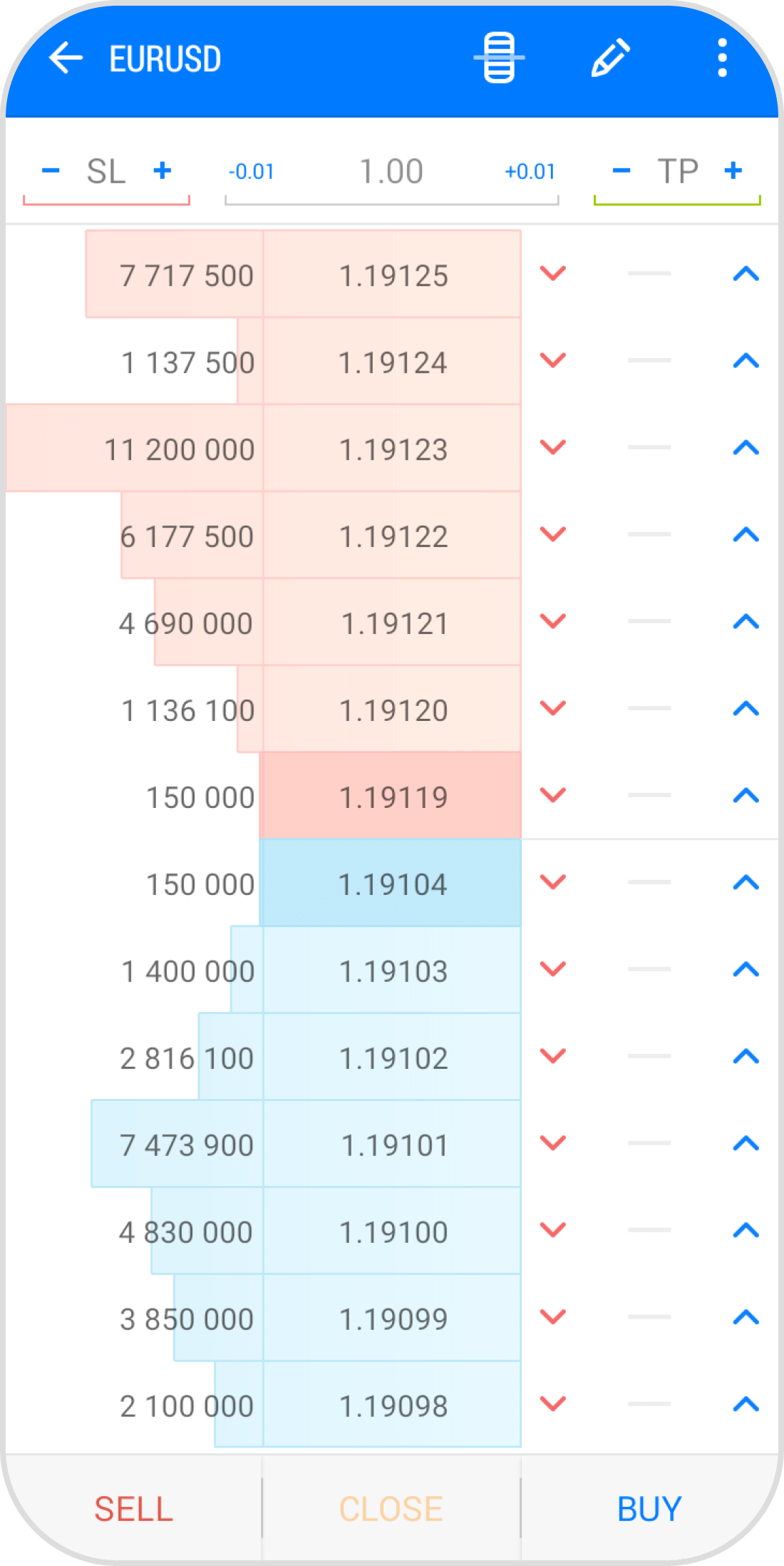This screenshot has width=784, height=1566.
Task: Tap the SELL button
Action: pos(134,1509)
